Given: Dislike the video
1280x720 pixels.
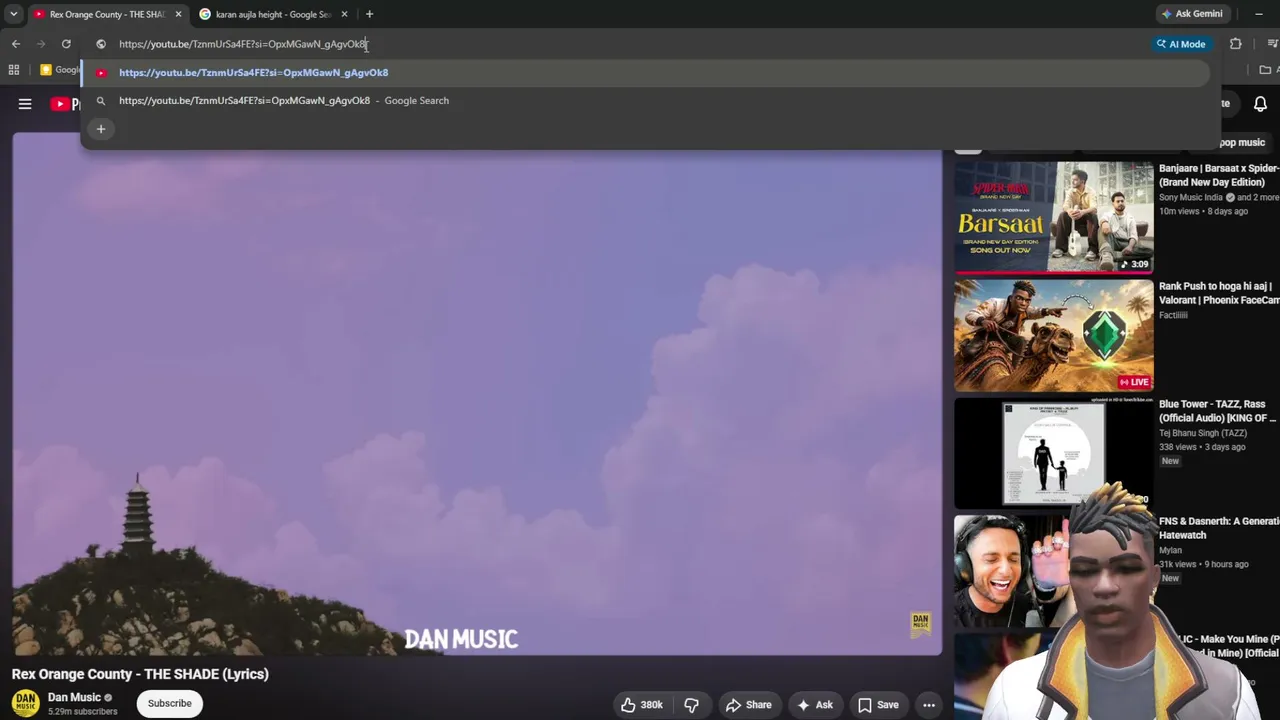Looking at the screenshot, I should tap(691, 705).
